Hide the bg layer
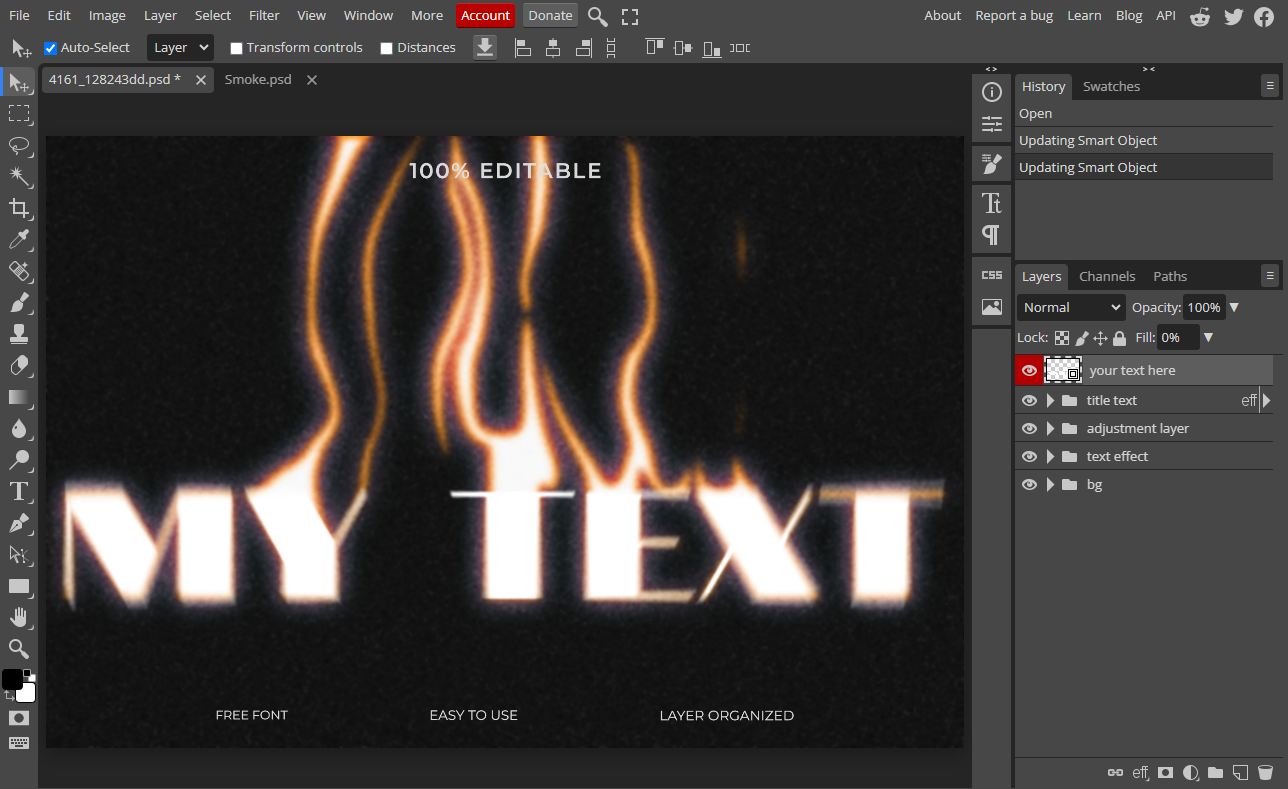Viewport: 1288px width, 789px height. click(x=1029, y=484)
